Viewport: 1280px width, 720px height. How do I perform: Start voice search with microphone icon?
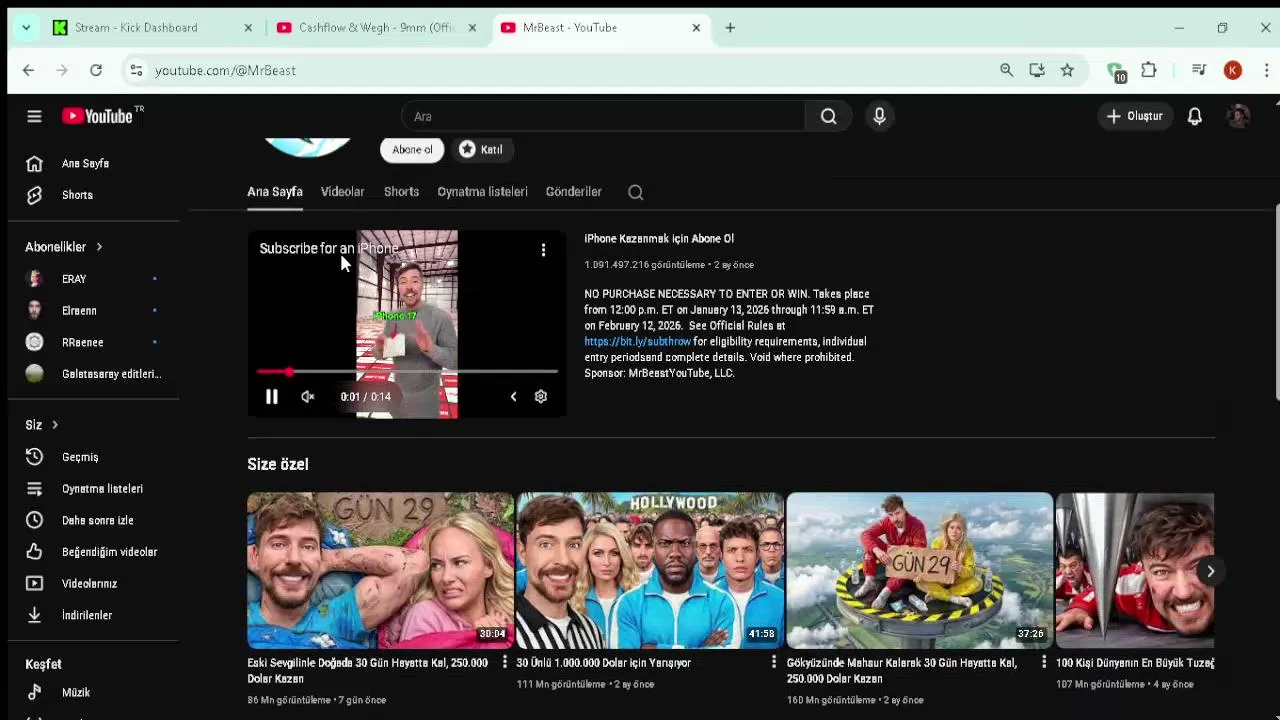coord(879,116)
